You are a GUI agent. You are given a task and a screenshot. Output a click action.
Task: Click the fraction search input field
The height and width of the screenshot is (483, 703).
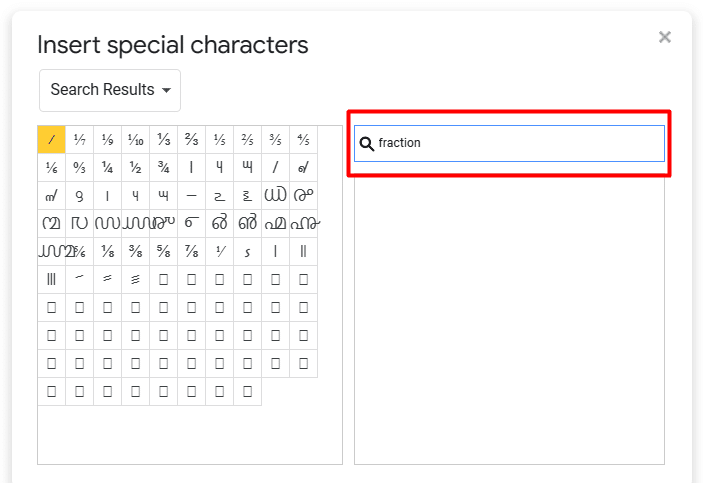click(x=518, y=143)
